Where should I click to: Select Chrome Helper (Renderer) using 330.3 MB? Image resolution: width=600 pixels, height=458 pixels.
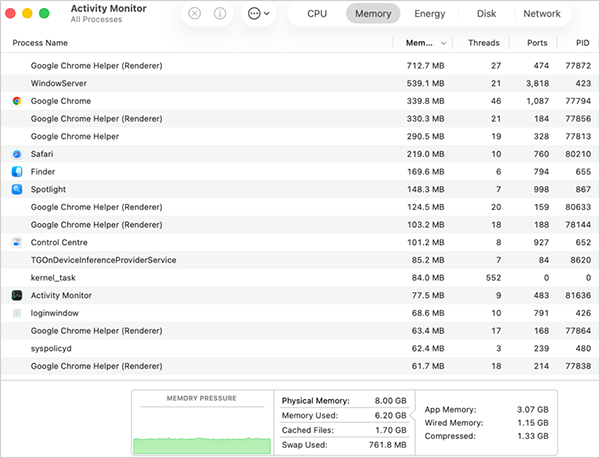(300, 119)
